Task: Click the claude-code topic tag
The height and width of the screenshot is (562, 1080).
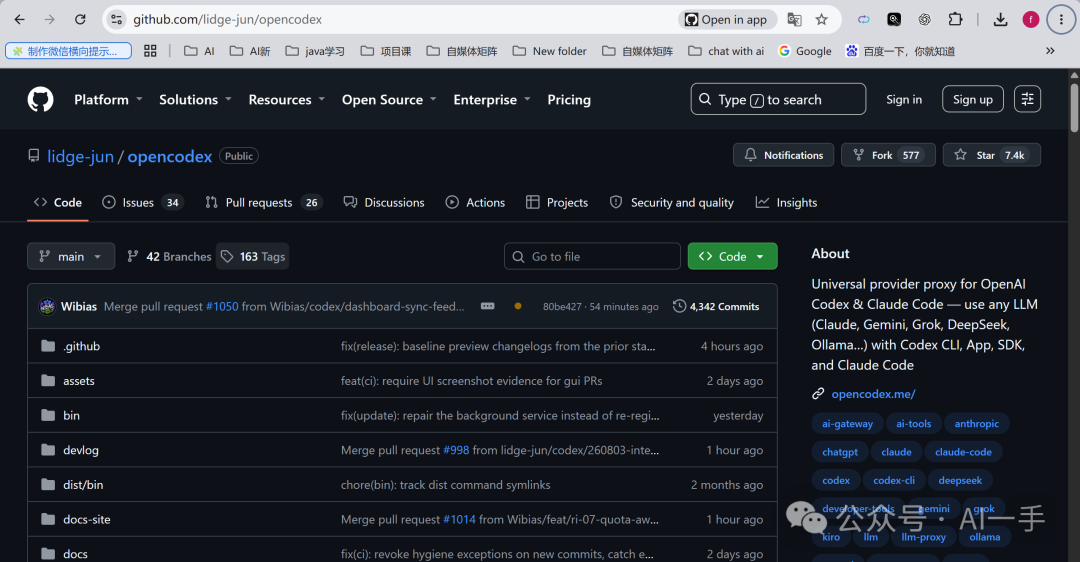Action: tap(963, 452)
